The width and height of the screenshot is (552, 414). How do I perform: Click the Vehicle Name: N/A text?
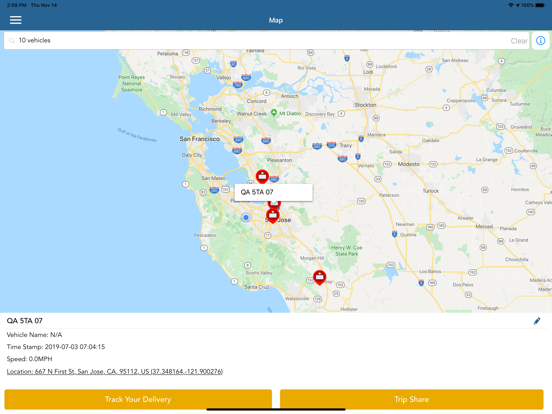34,334
